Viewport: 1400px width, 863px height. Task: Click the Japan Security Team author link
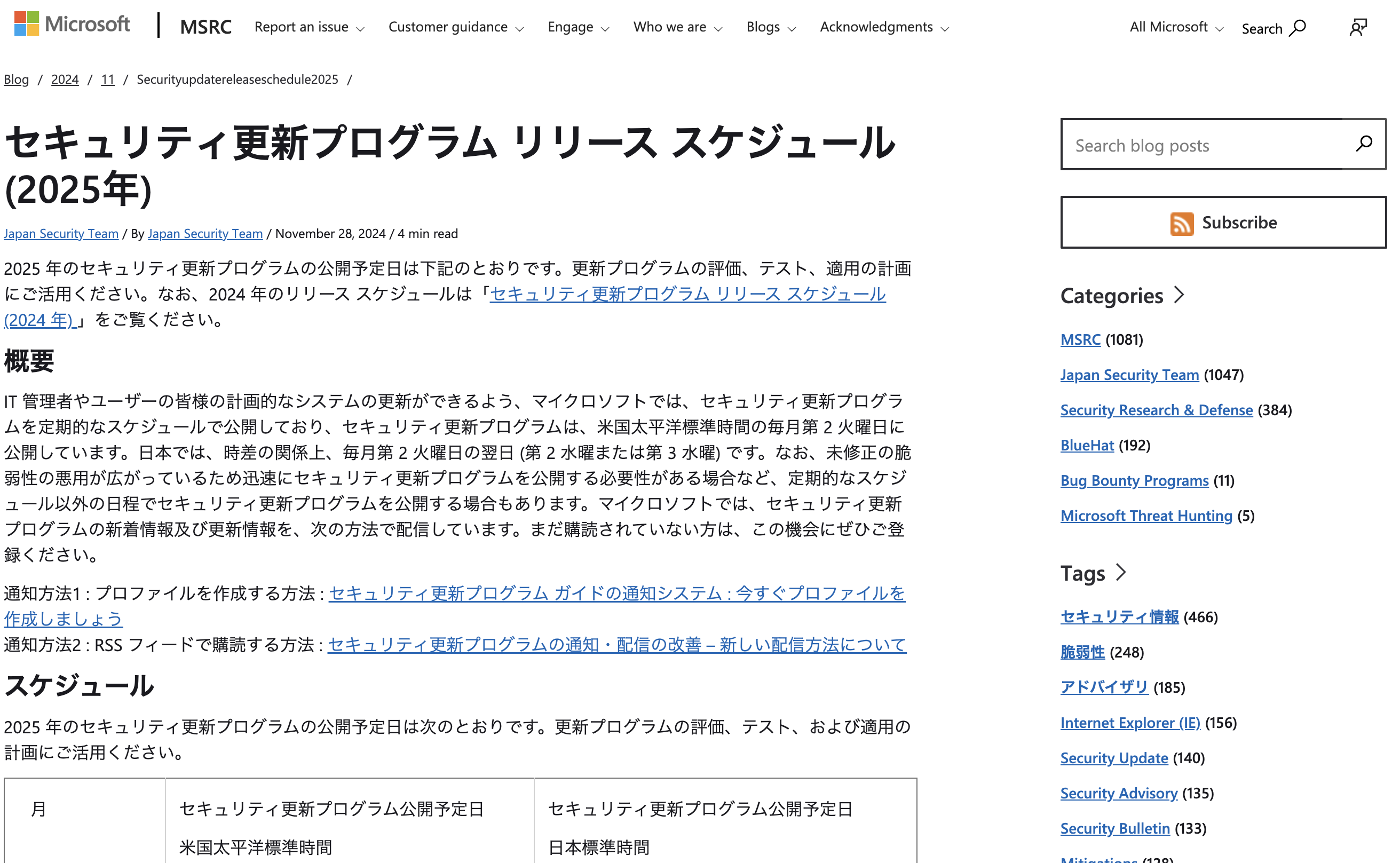(60, 233)
